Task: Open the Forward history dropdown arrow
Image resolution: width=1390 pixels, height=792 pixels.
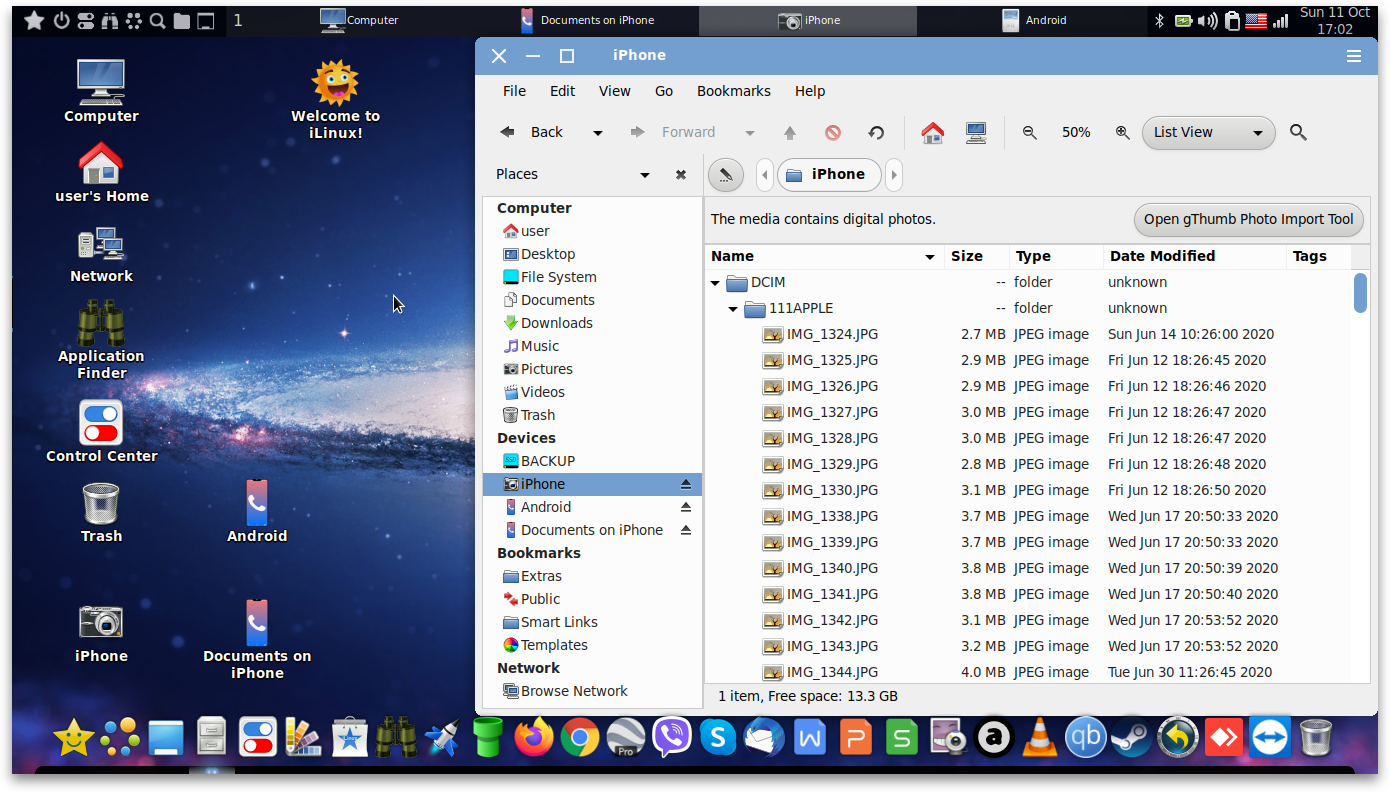Action: tap(749, 133)
